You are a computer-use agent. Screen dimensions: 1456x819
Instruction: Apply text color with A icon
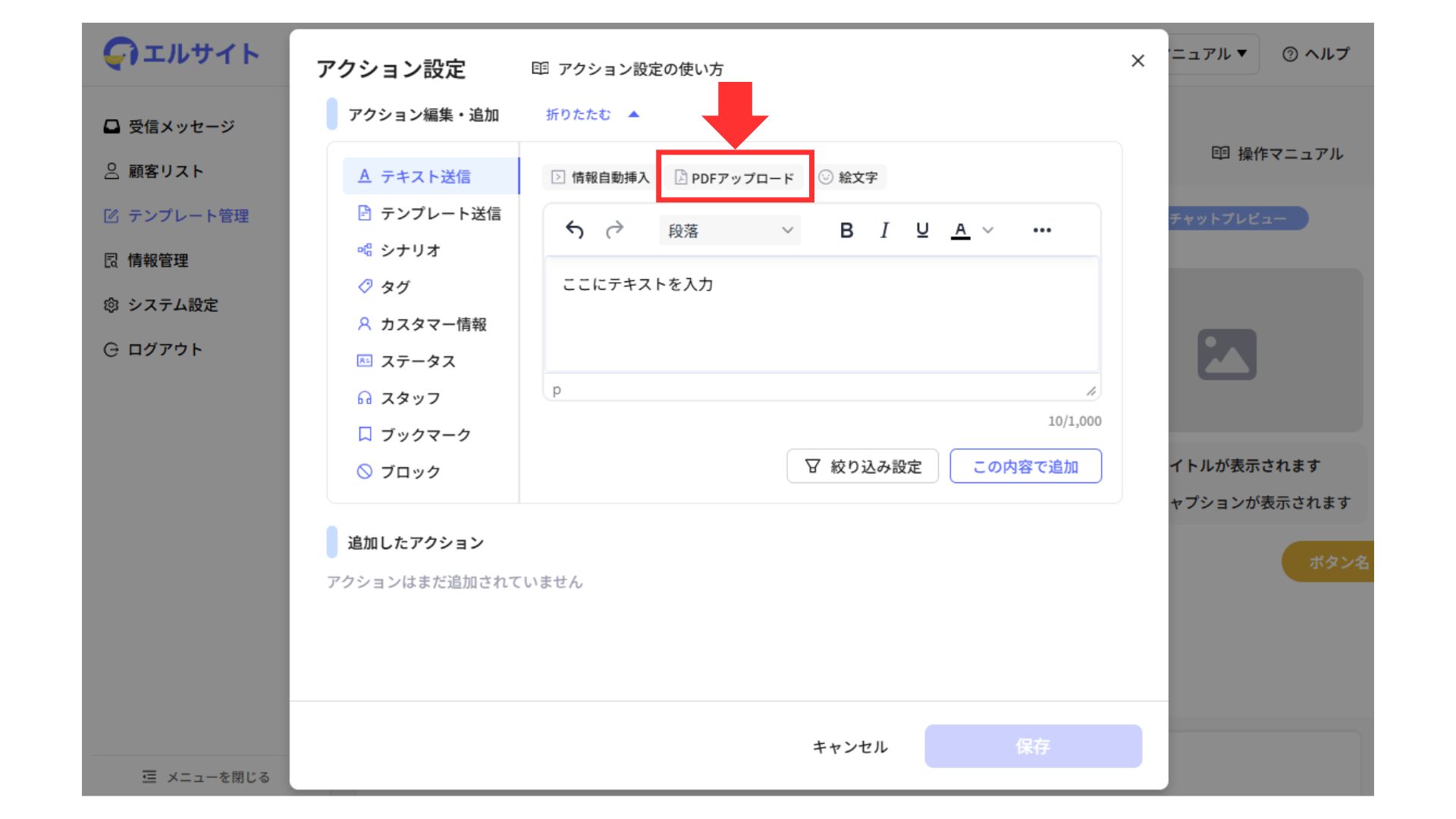[x=960, y=230]
